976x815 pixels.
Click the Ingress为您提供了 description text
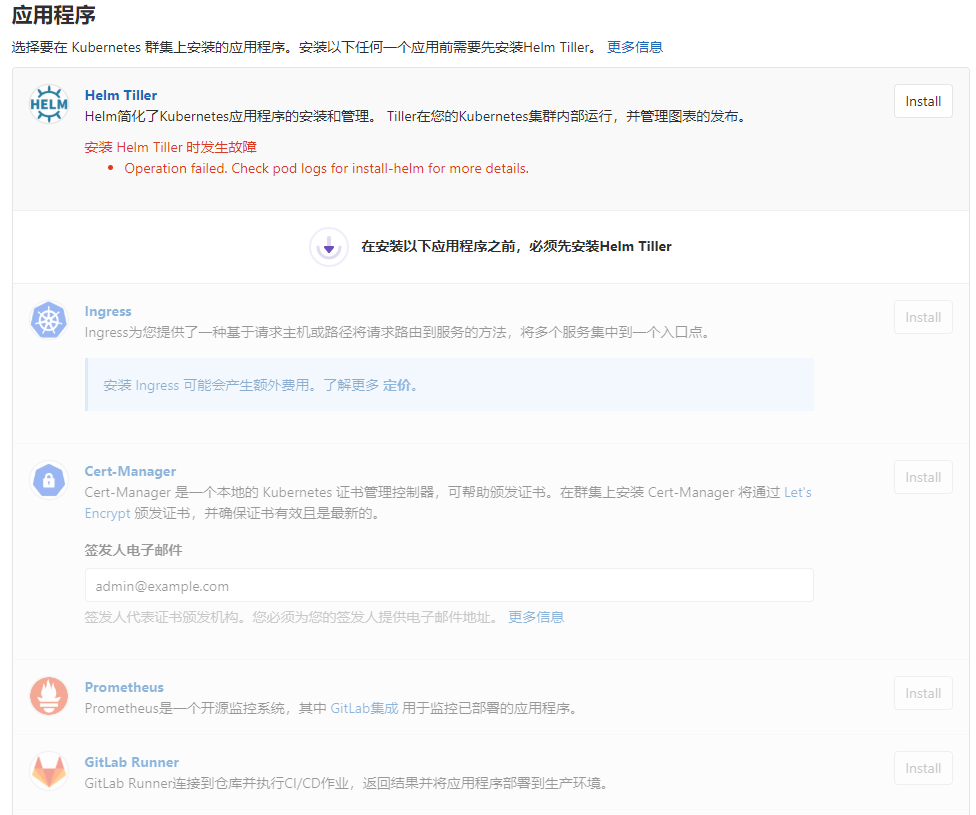pyautogui.click(x=397, y=332)
